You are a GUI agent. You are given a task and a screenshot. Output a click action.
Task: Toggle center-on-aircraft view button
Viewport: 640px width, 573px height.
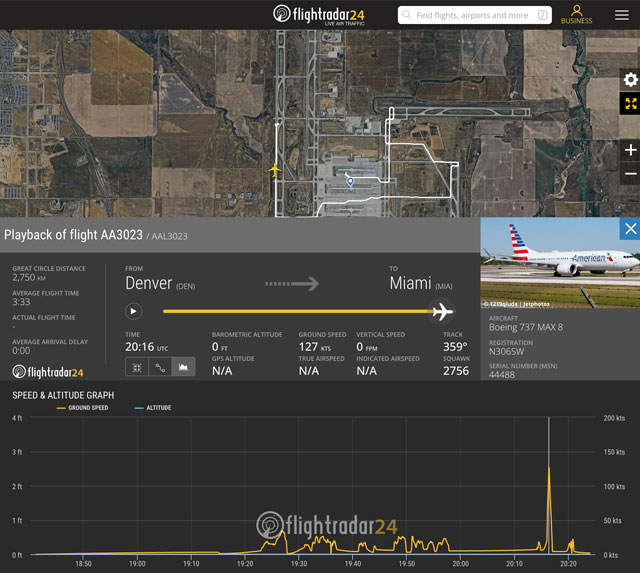click(x=137, y=367)
